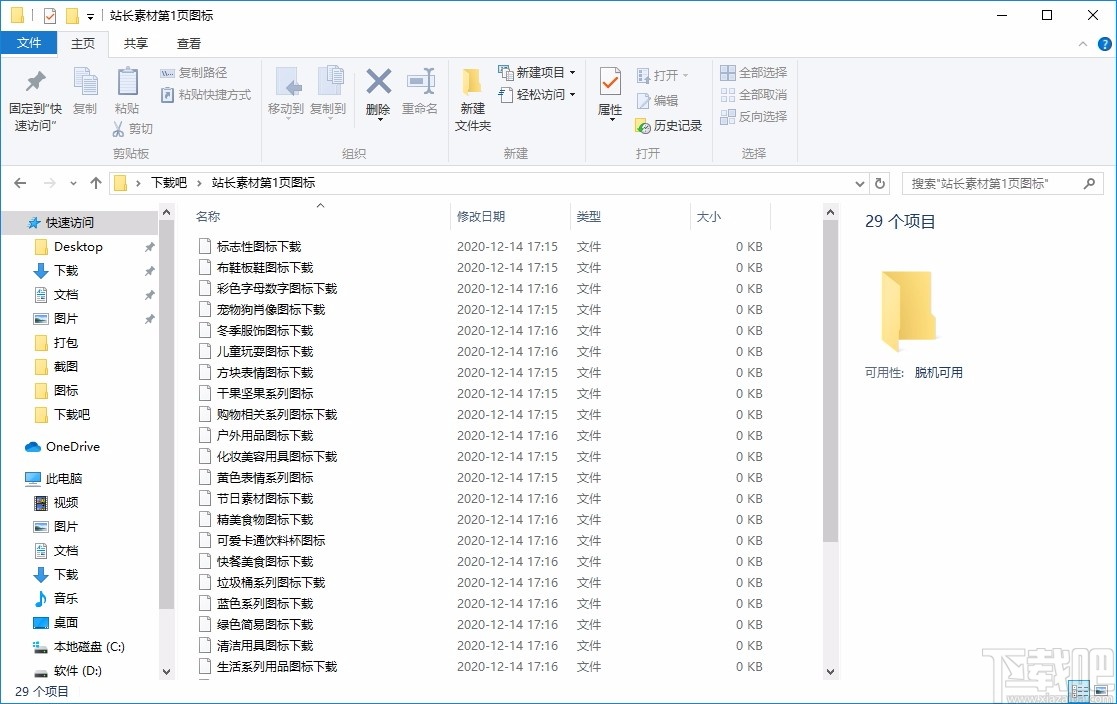Click the 复制 (Copy) icon in ribbon
Image resolution: width=1117 pixels, height=704 pixels.
pos(85,95)
